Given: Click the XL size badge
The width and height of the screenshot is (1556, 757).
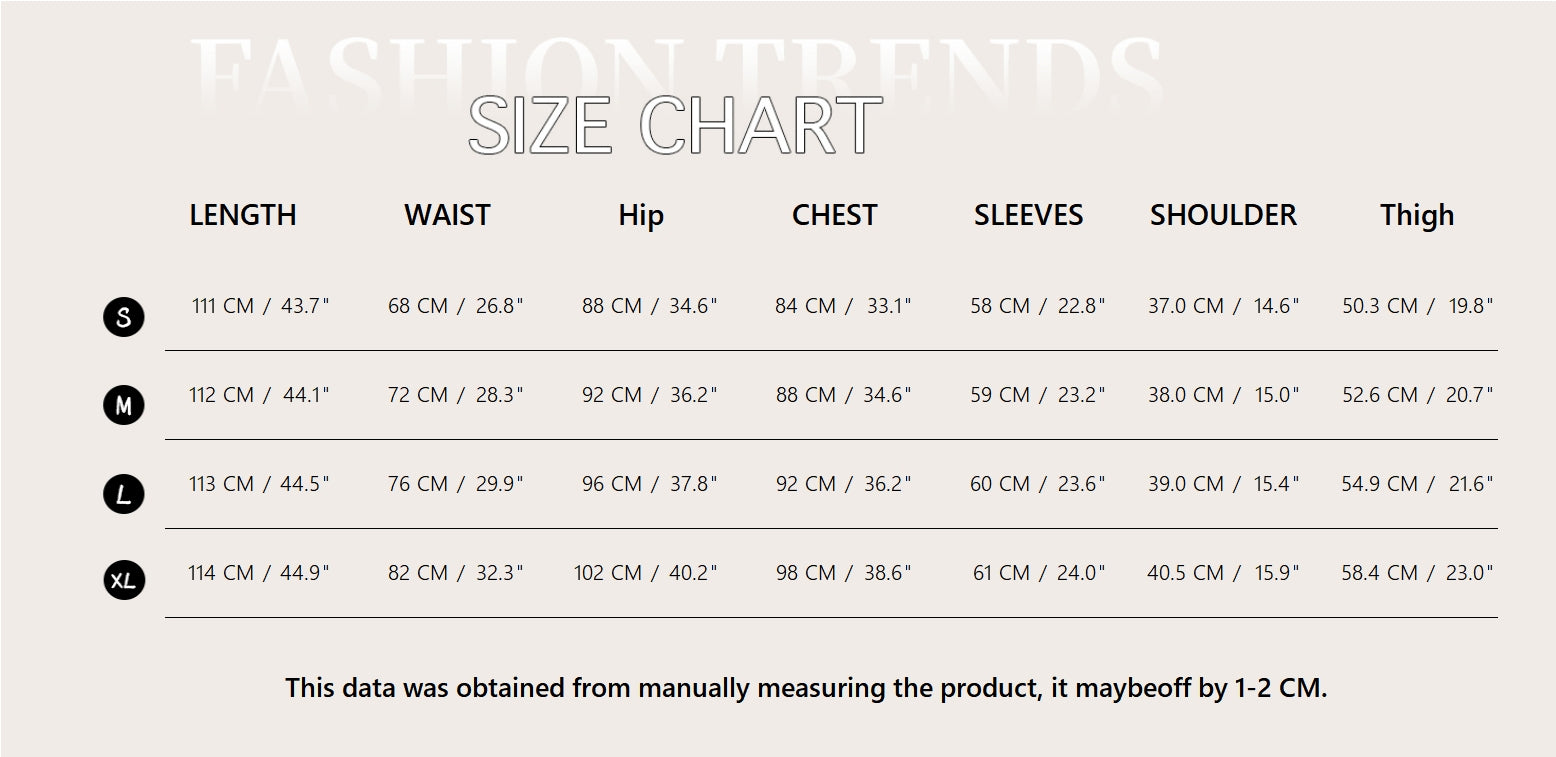Looking at the screenshot, I should 124,580.
